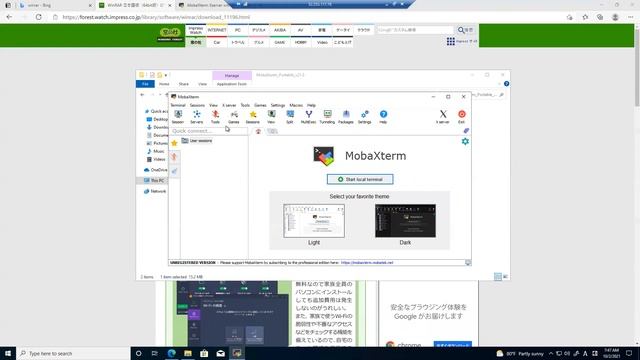
Task: Click the File tab in File Explorer
Action: 145,84
